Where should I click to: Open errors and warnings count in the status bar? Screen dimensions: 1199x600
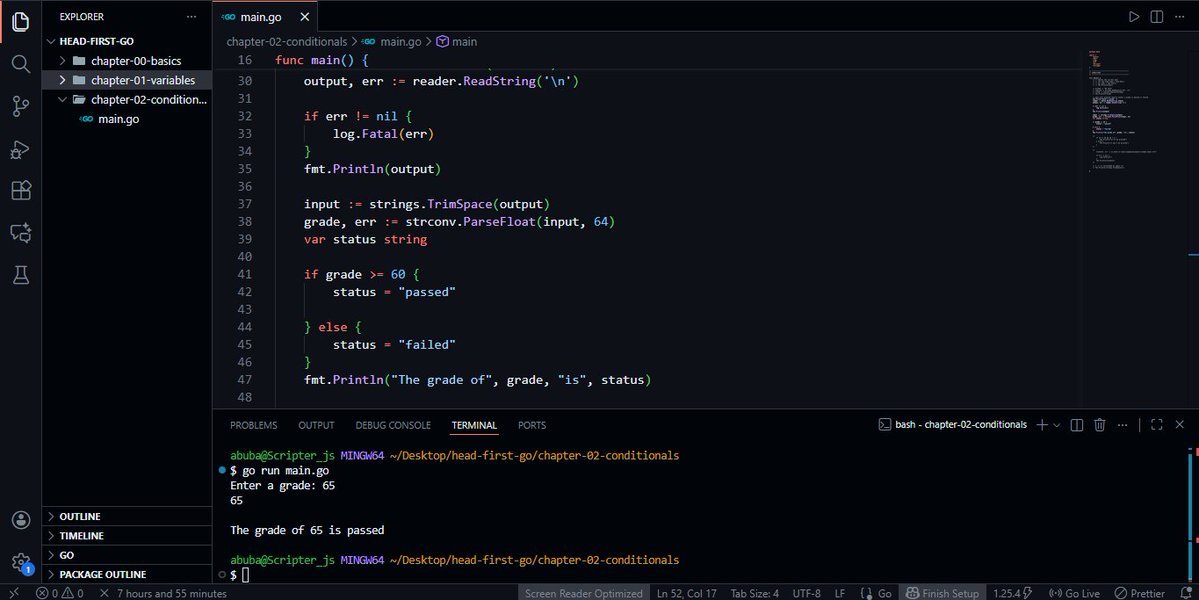pos(60,593)
